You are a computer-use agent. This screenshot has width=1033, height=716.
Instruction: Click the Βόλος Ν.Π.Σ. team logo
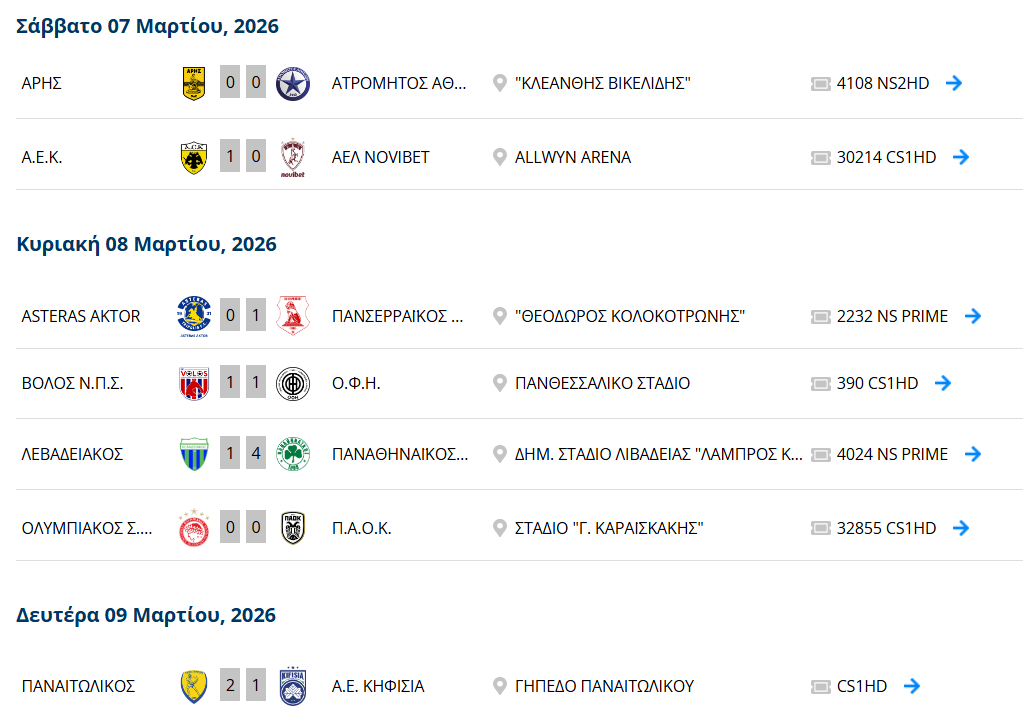coord(194,383)
